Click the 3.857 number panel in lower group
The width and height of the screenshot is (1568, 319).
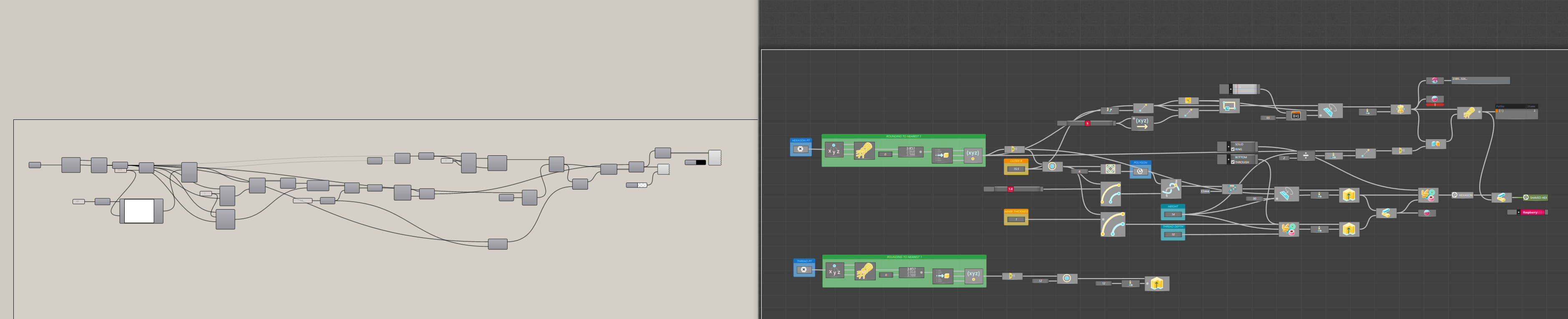pos(912,272)
